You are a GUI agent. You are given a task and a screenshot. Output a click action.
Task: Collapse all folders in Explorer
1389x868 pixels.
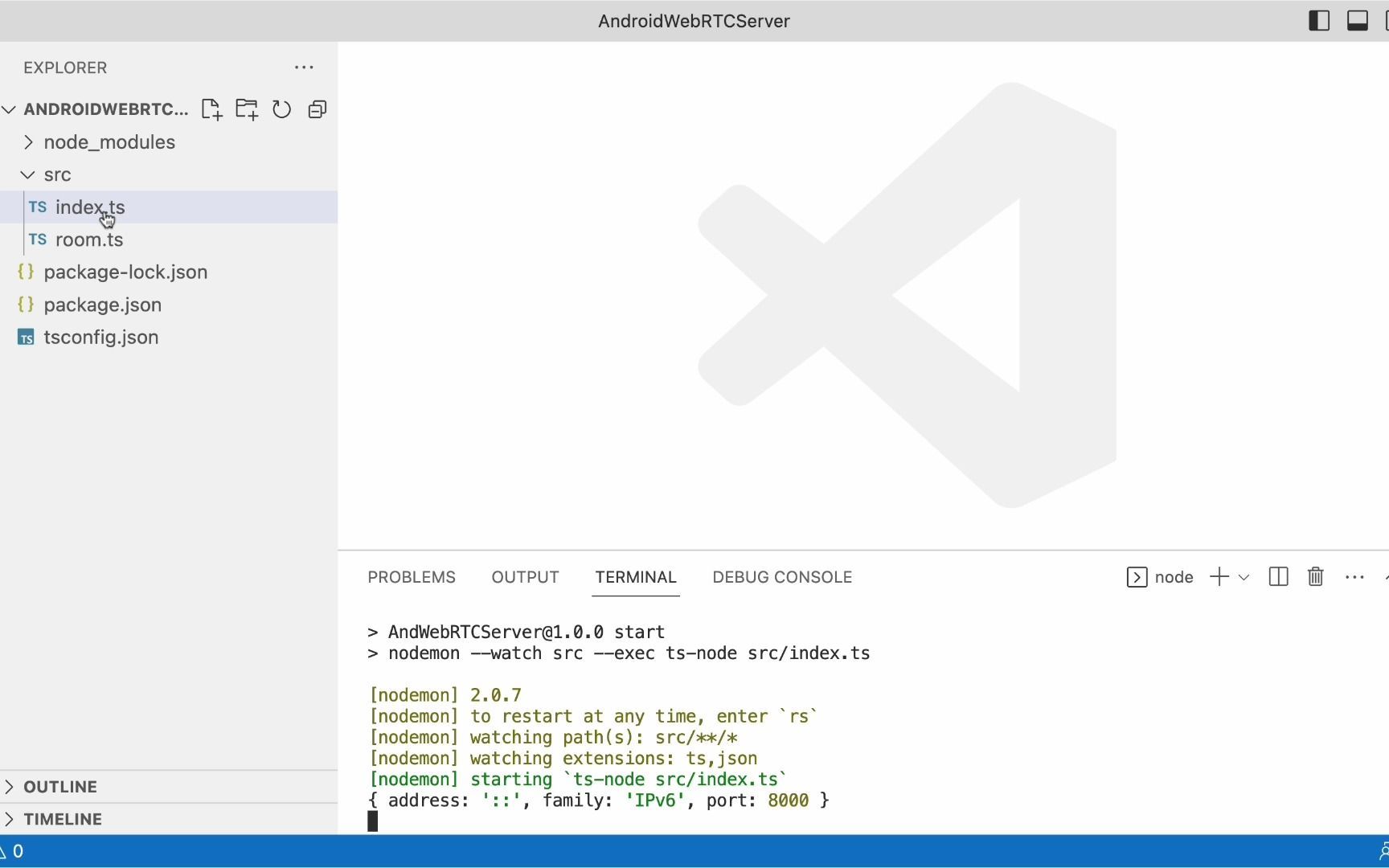tap(318, 109)
